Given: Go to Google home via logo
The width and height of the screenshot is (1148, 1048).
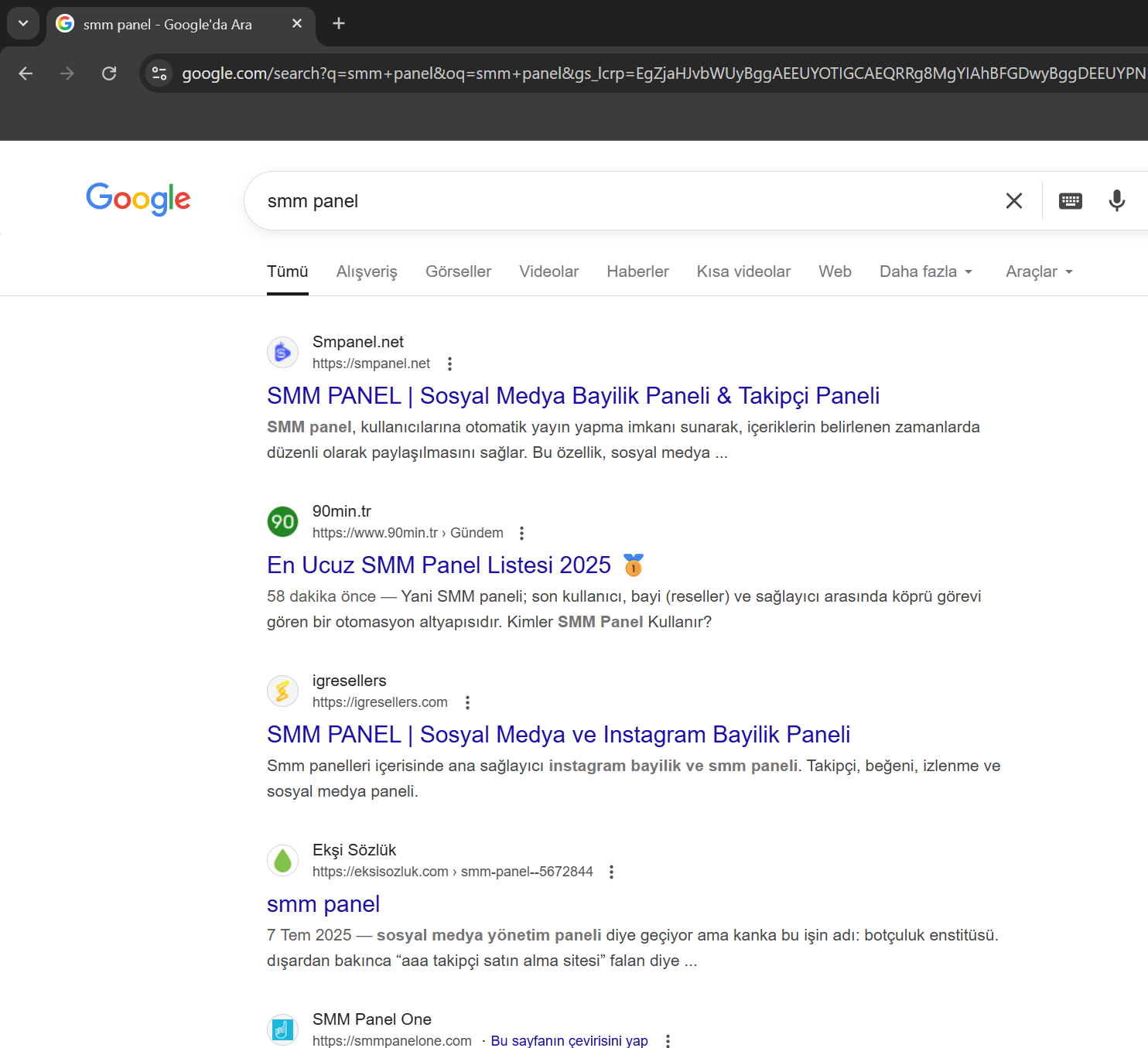Looking at the screenshot, I should point(138,200).
